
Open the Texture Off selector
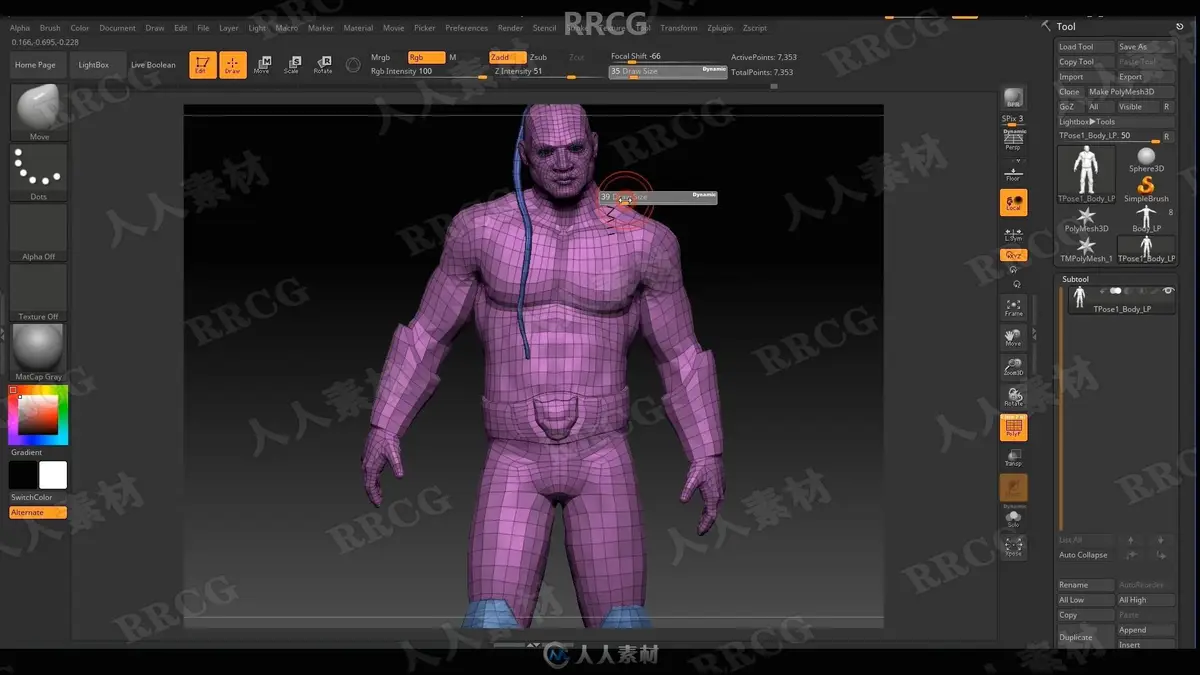(39, 292)
